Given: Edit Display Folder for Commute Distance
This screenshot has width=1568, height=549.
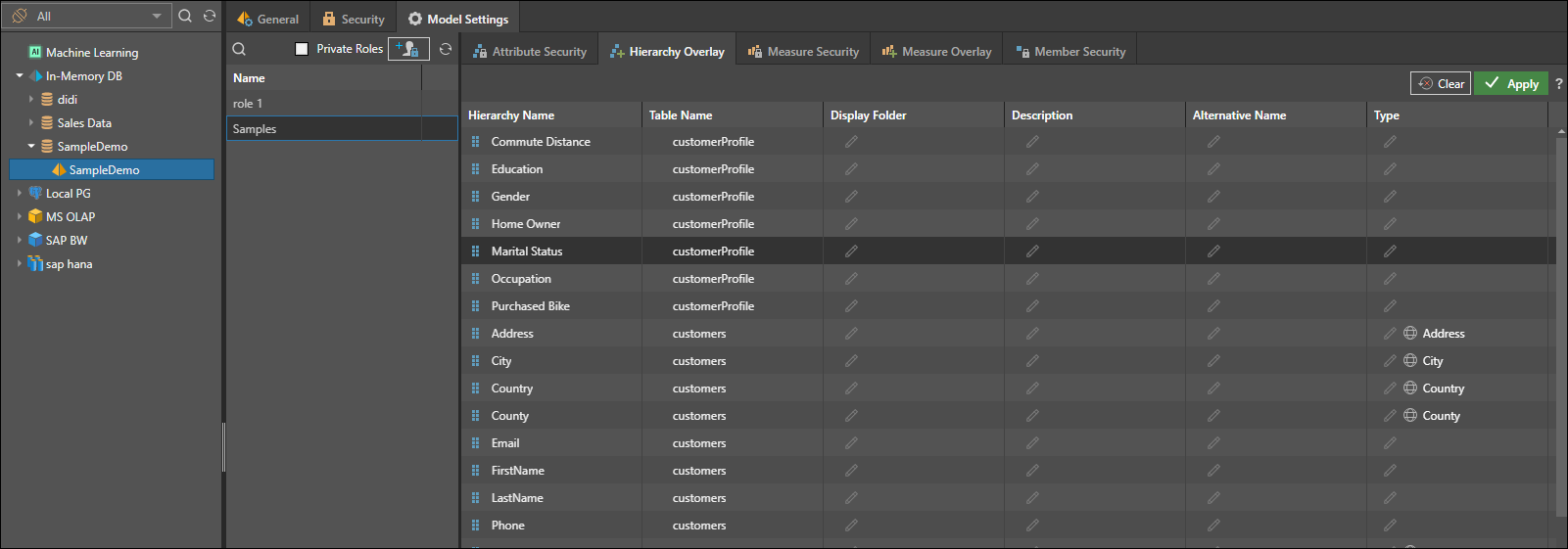Looking at the screenshot, I should click(x=851, y=142).
